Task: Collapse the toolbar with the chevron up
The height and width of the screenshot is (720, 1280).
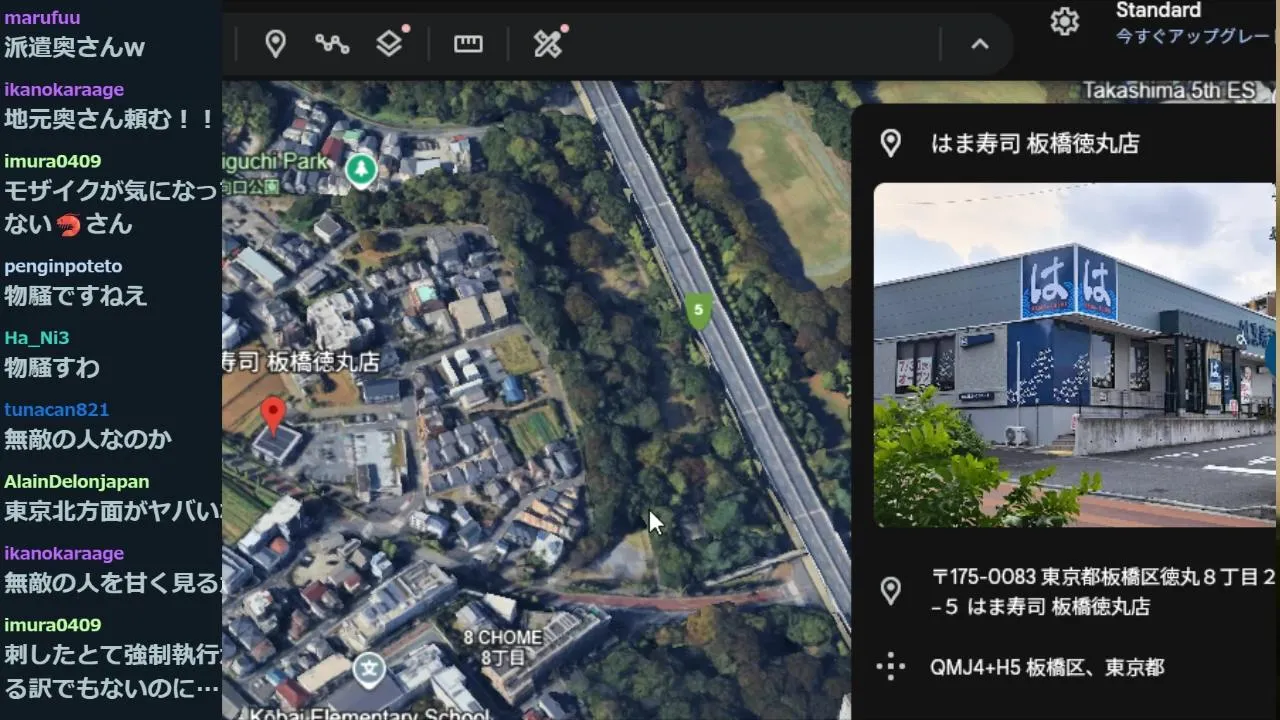Action: [x=980, y=44]
